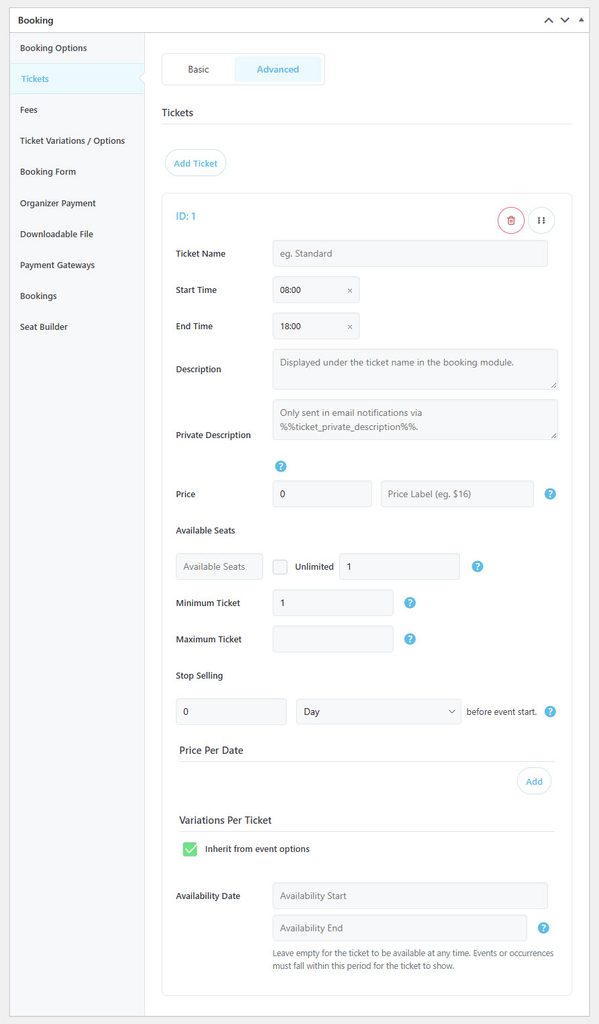Image resolution: width=599 pixels, height=1024 pixels.
Task: Focus the Private Description textarea
Action: [x=415, y=420]
